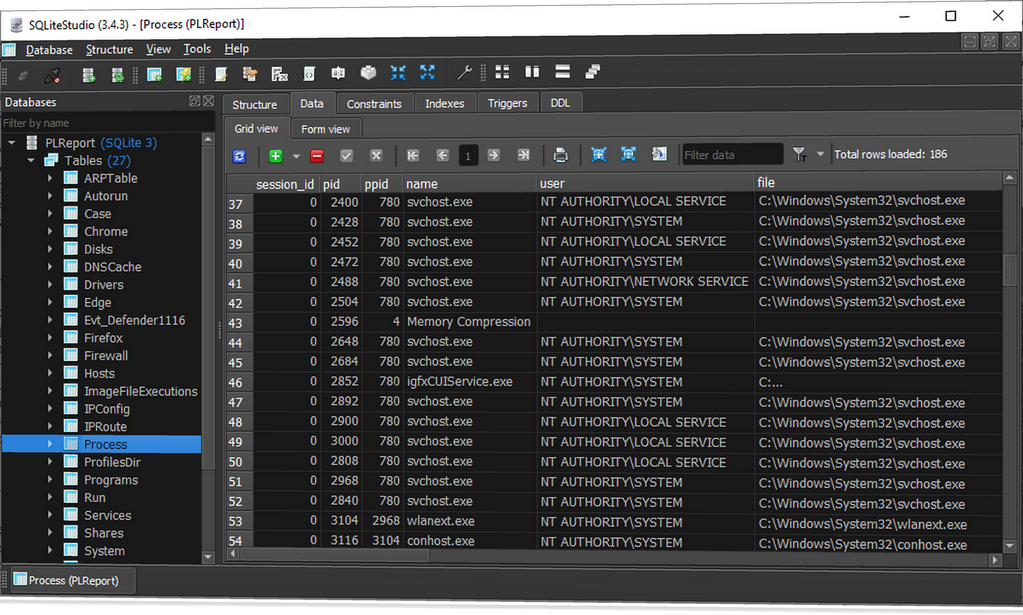Open the Tools menu
1023x615 pixels.
click(x=197, y=49)
